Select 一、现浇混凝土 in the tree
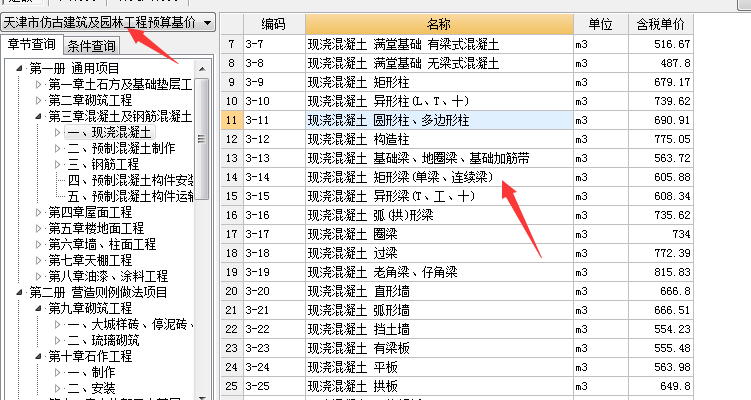The image size is (751, 400). point(109,132)
